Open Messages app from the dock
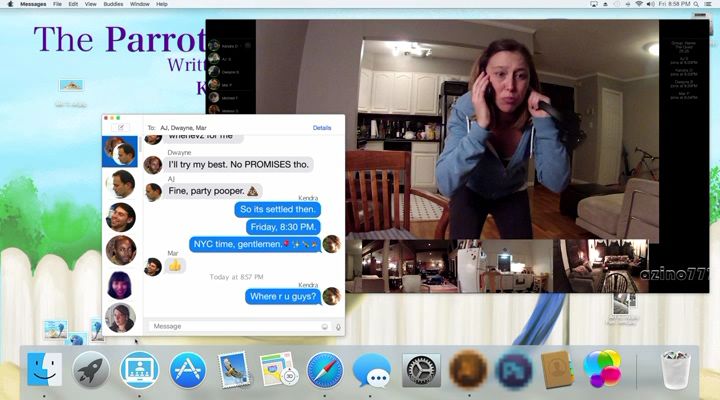The height and width of the screenshot is (400, 720). tap(372, 371)
